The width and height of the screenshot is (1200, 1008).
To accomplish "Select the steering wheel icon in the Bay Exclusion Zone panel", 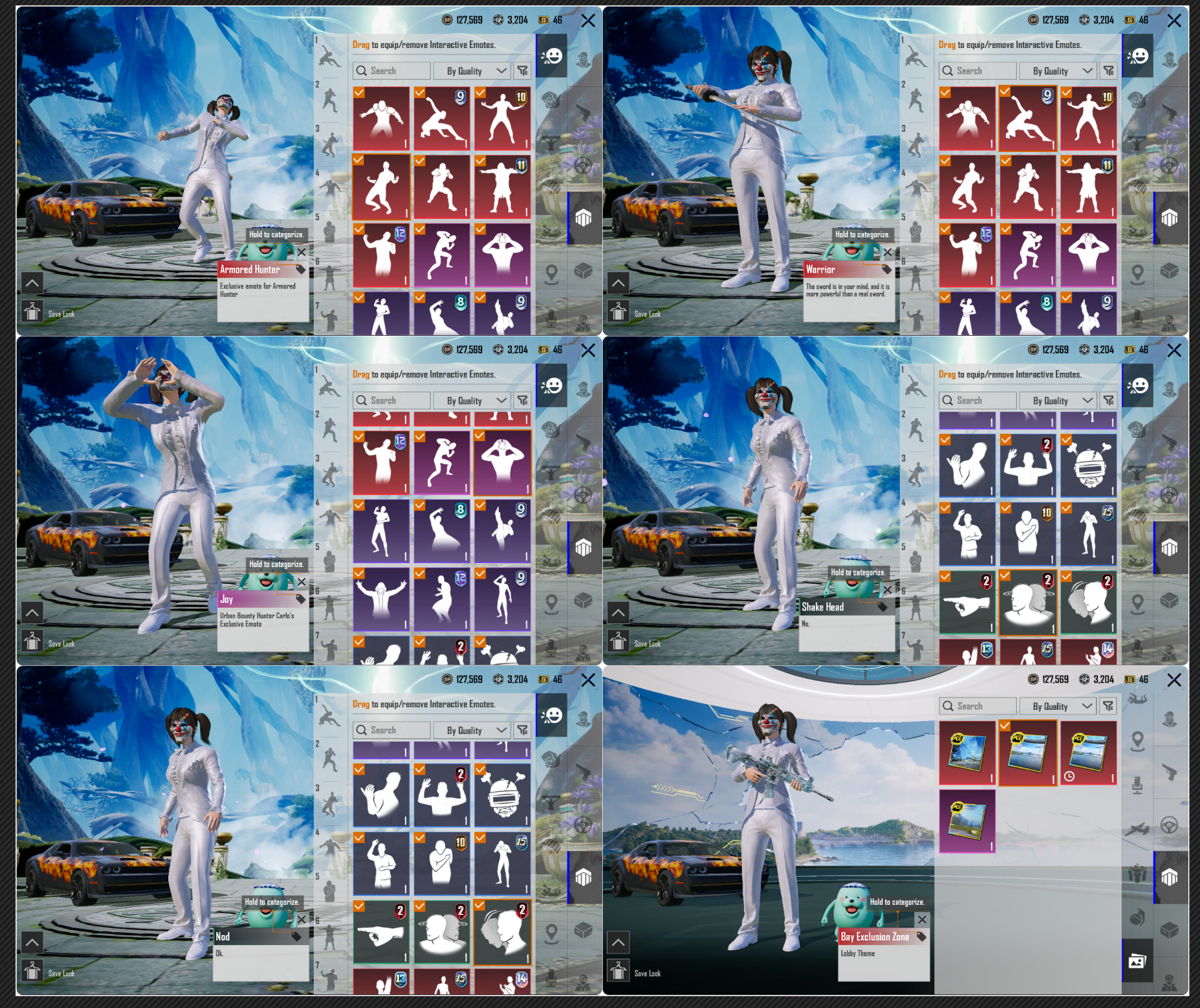I will click(x=1169, y=825).
